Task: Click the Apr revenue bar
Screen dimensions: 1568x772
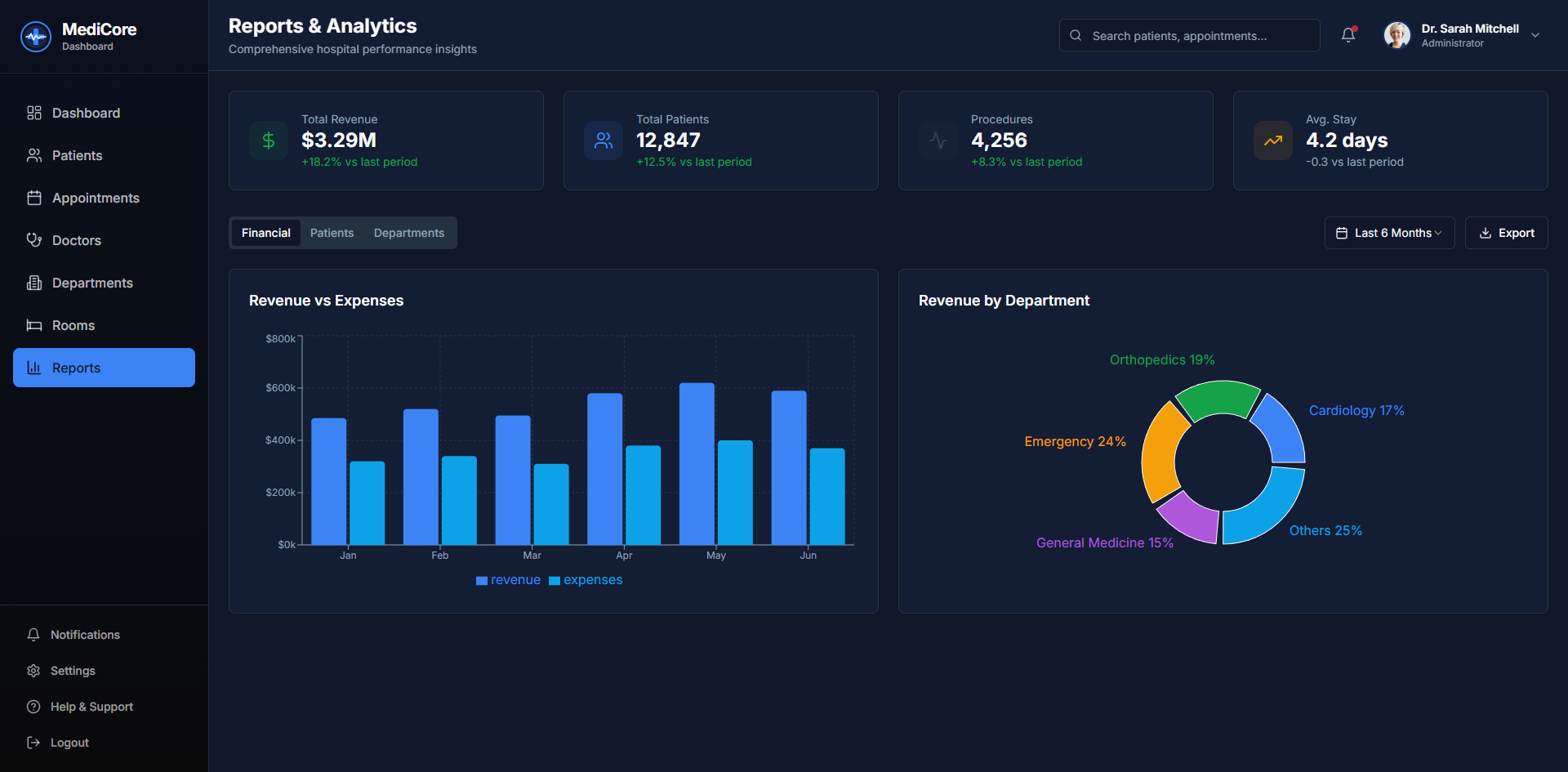Action: click(x=604, y=469)
